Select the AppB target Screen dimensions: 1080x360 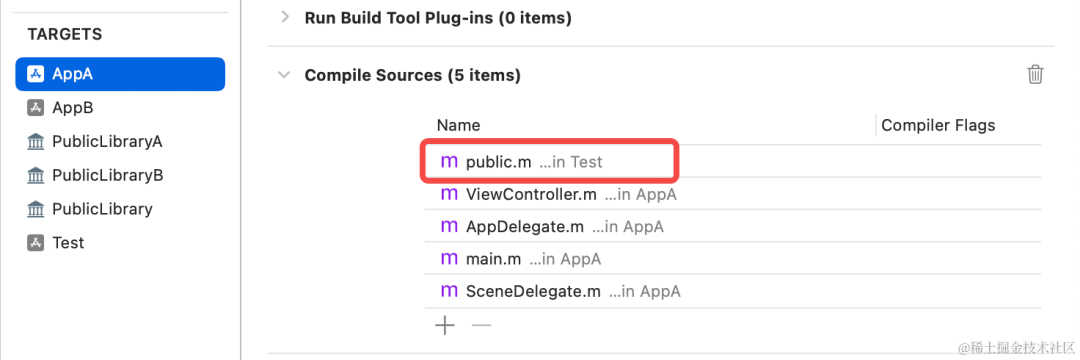coord(120,108)
